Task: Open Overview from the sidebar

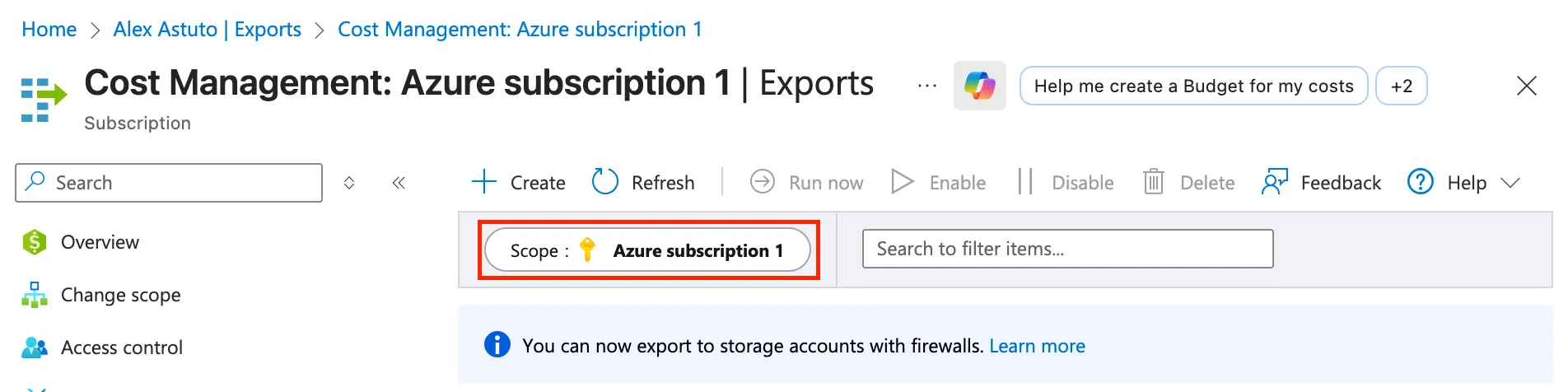Action: pyautogui.click(x=100, y=242)
